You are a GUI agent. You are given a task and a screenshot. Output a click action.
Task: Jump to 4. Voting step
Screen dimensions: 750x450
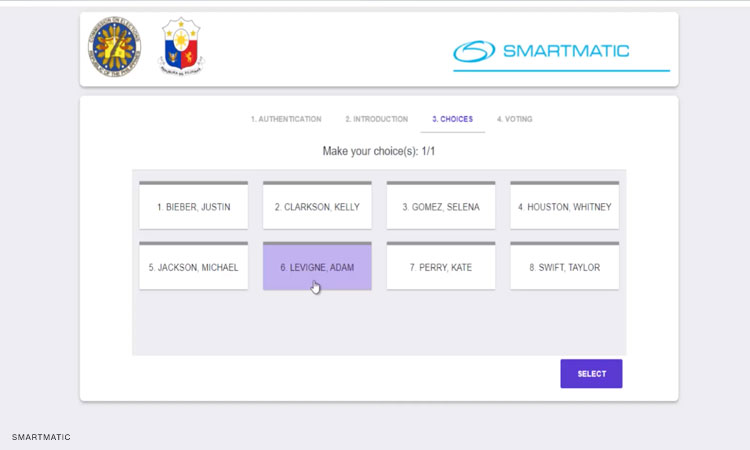pyautogui.click(x=515, y=119)
